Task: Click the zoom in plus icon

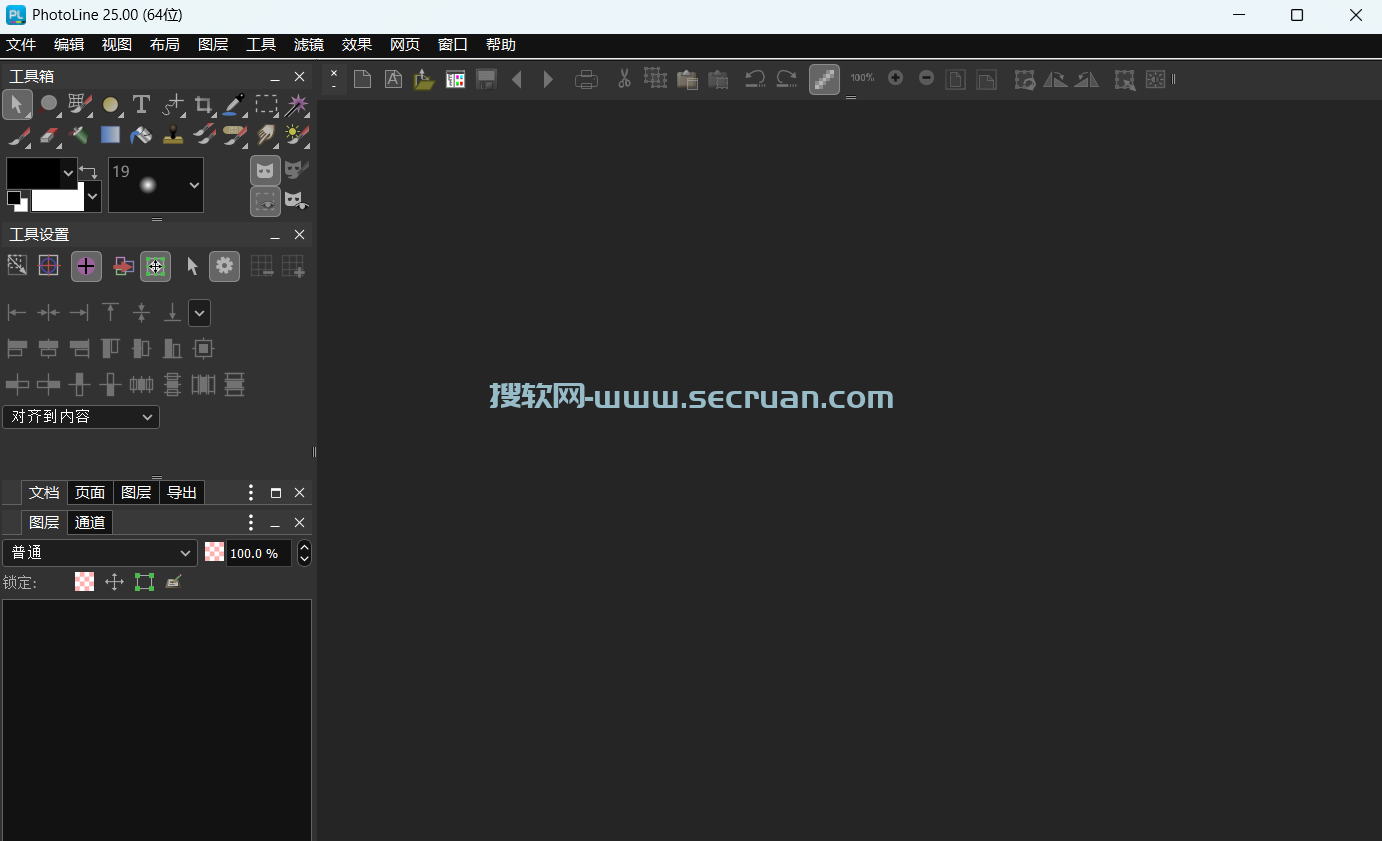Action: [x=895, y=78]
